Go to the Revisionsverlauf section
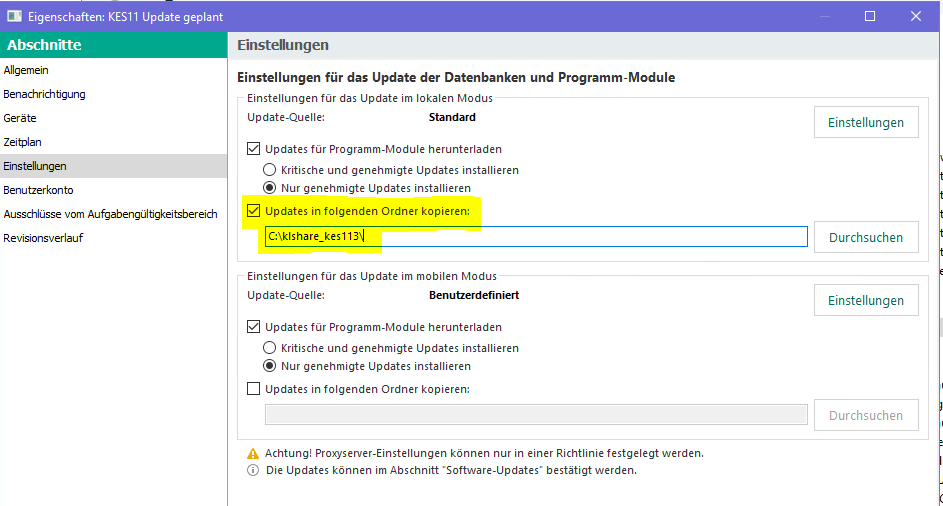This screenshot has height=506, width=943. click(44, 238)
